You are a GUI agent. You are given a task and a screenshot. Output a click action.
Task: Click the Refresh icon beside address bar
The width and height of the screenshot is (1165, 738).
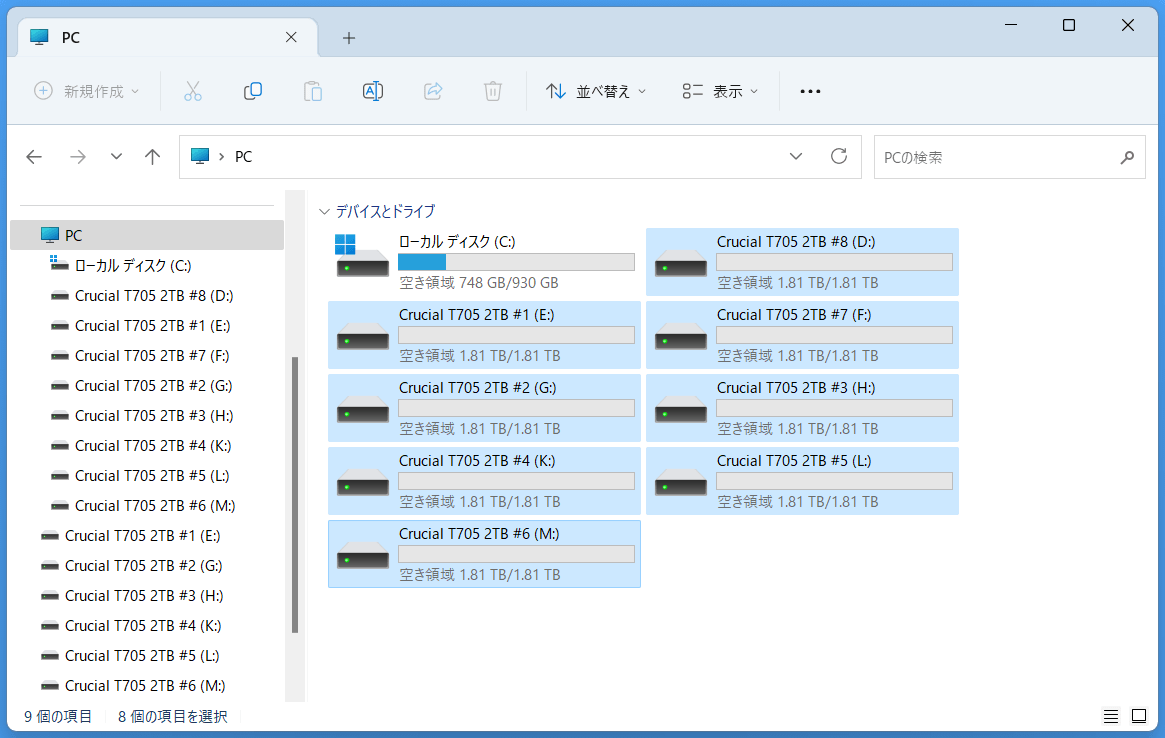click(x=839, y=156)
